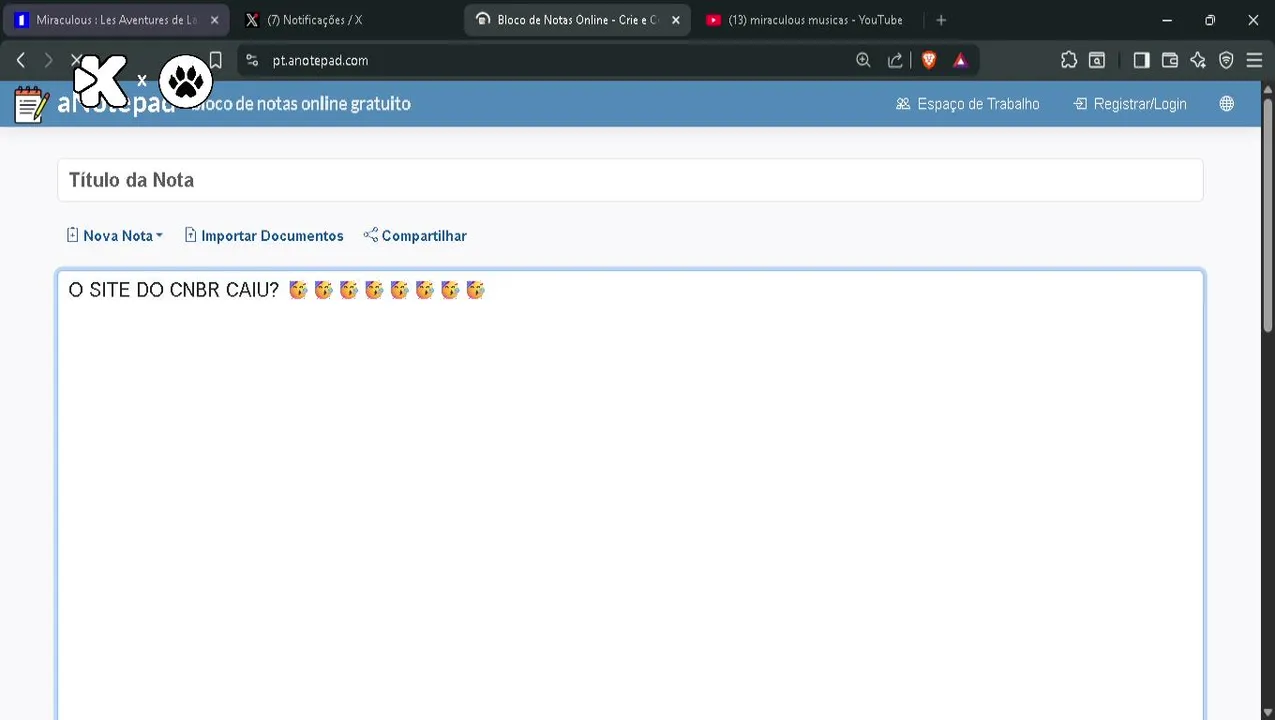Viewport: 1275px width, 720px height.
Task: Click the text 'O SITE DO CNBR CAIU?'
Action: [173, 290]
